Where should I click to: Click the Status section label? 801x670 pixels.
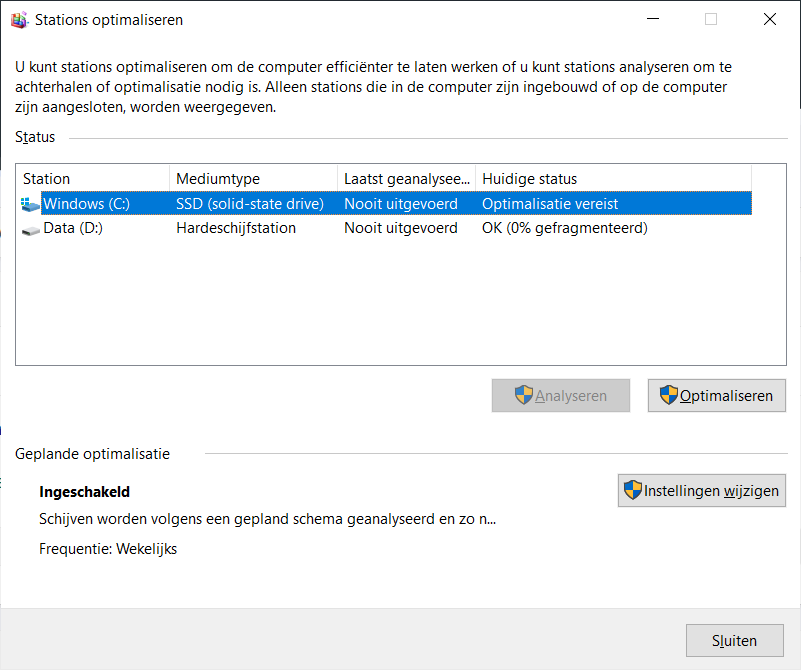pyautogui.click(x=35, y=137)
